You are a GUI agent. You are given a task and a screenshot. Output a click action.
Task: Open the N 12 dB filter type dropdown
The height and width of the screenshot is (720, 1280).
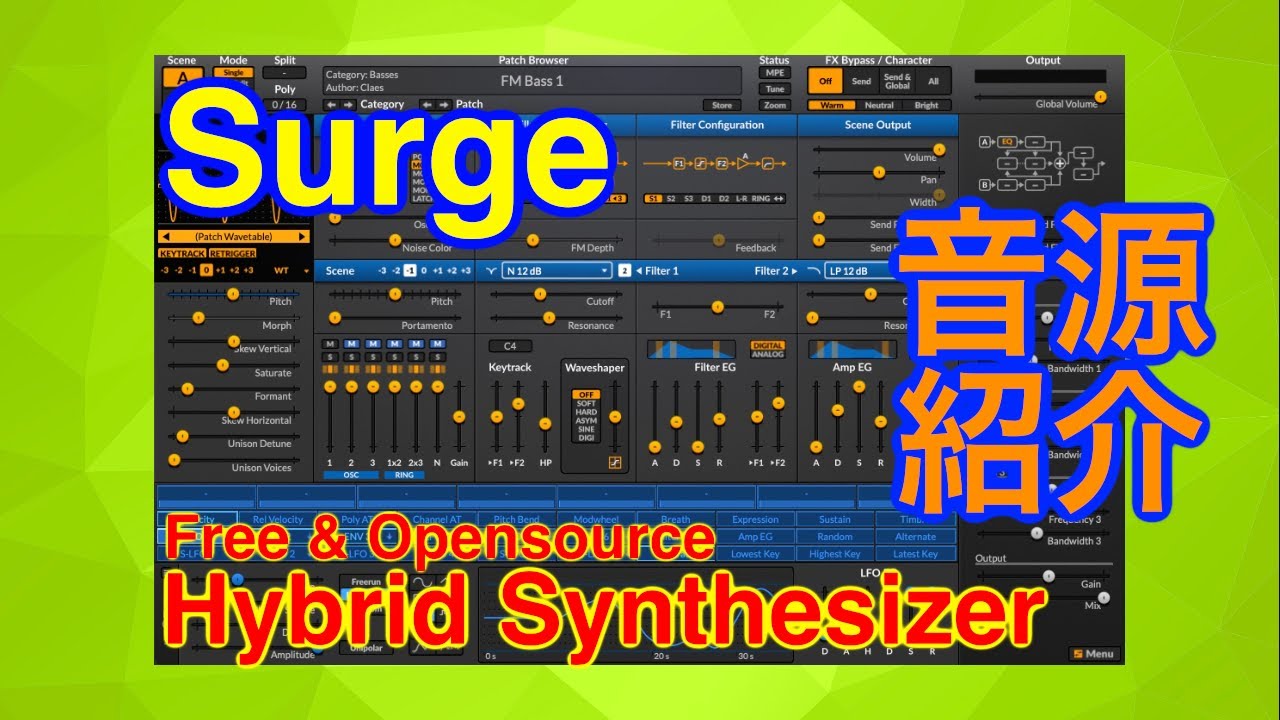point(554,270)
